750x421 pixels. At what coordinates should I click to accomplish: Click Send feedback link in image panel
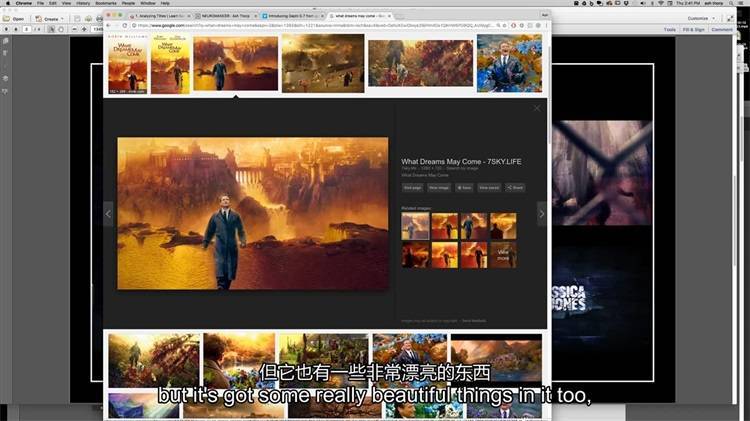(x=474, y=321)
